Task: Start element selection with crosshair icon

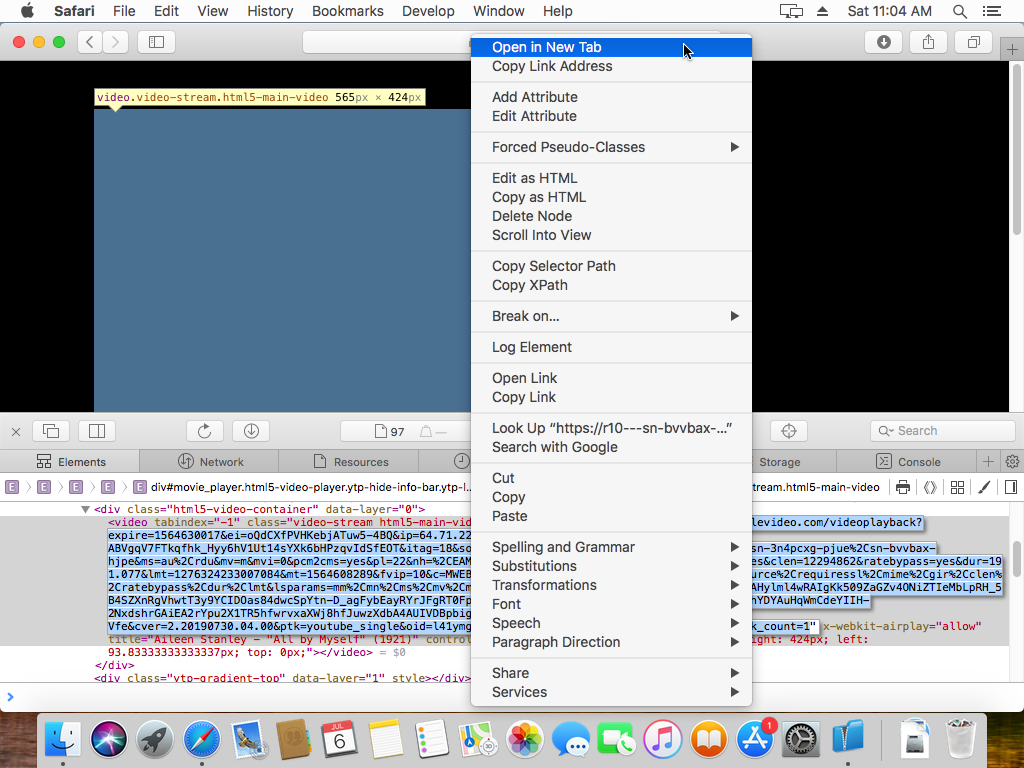Action: pyautogui.click(x=789, y=431)
